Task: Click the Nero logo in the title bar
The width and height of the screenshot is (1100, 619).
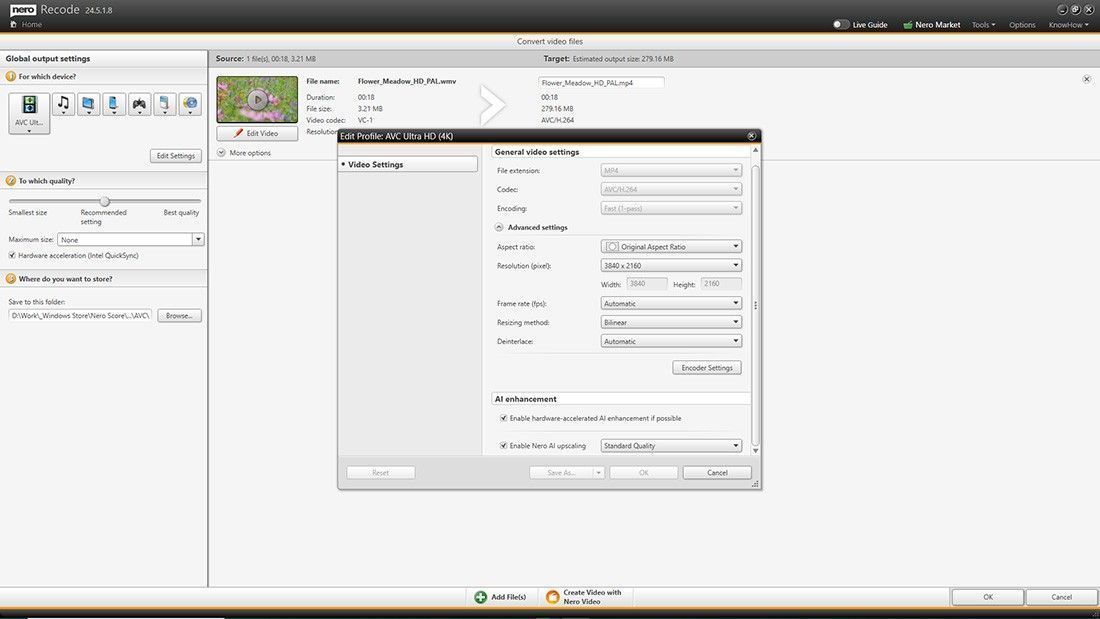Action: click(23, 10)
